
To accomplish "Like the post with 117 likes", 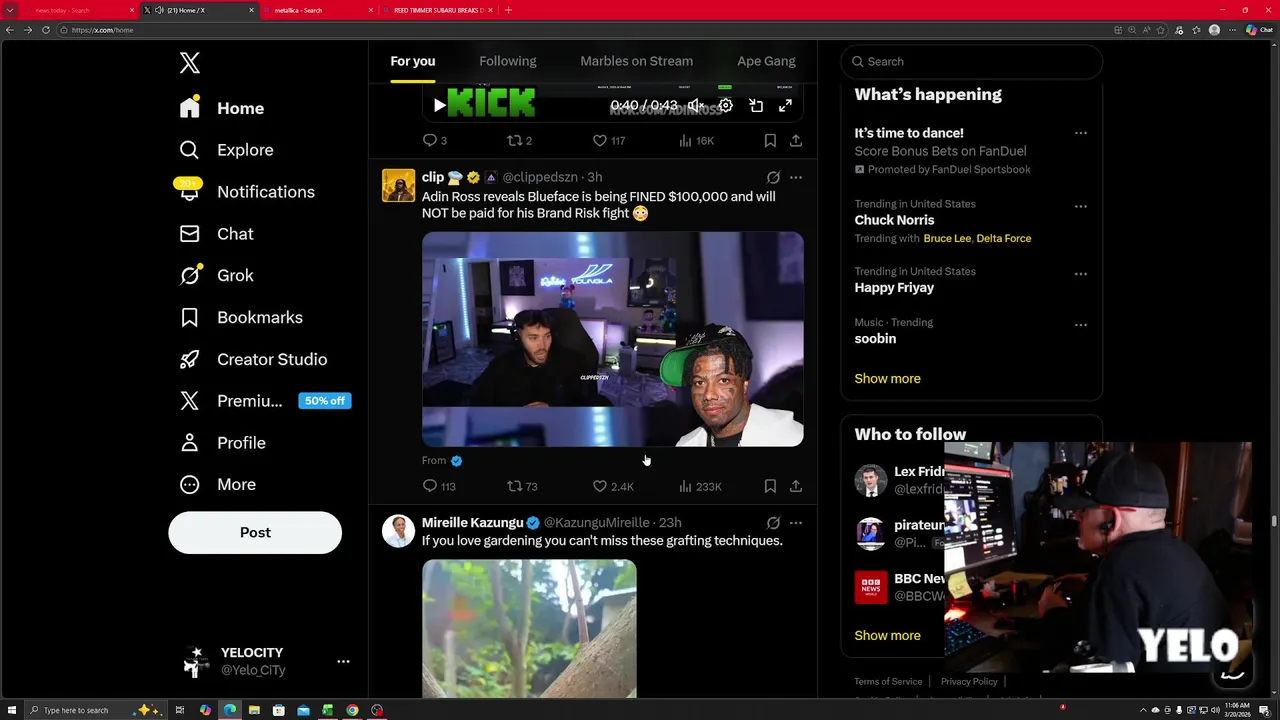I will (x=608, y=141).
